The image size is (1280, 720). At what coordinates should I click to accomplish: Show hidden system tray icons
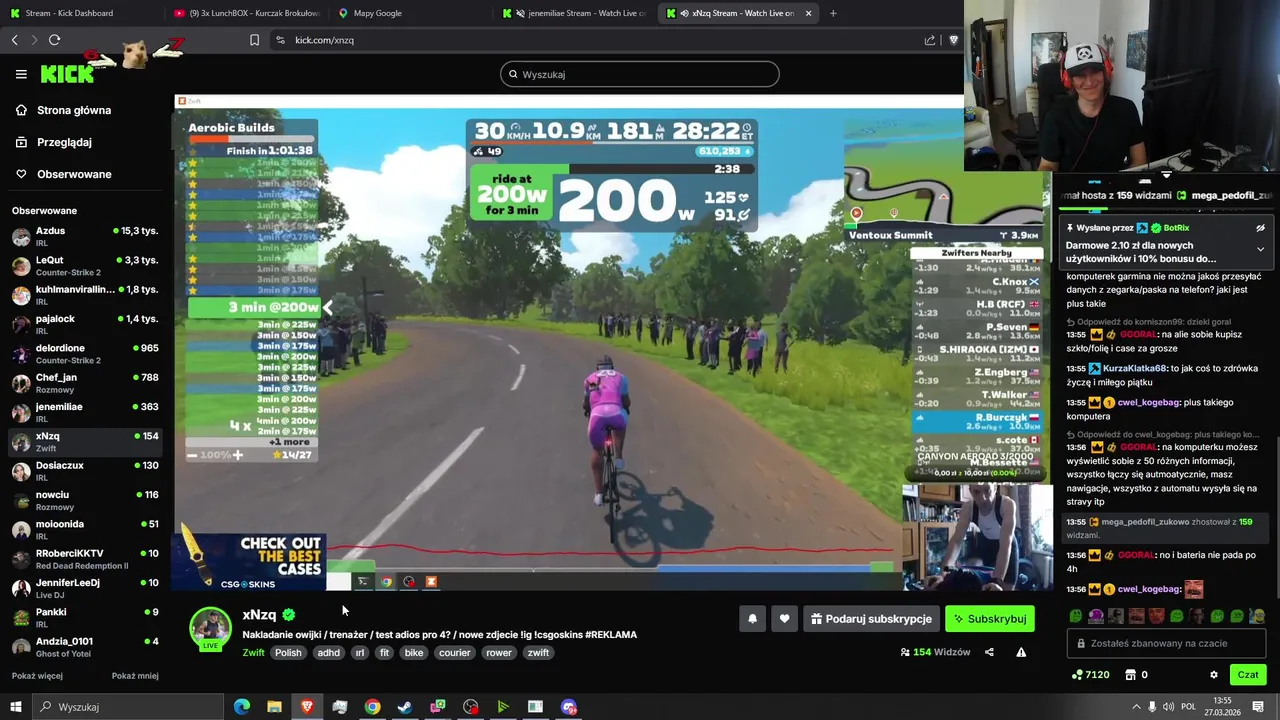[1136, 707]
